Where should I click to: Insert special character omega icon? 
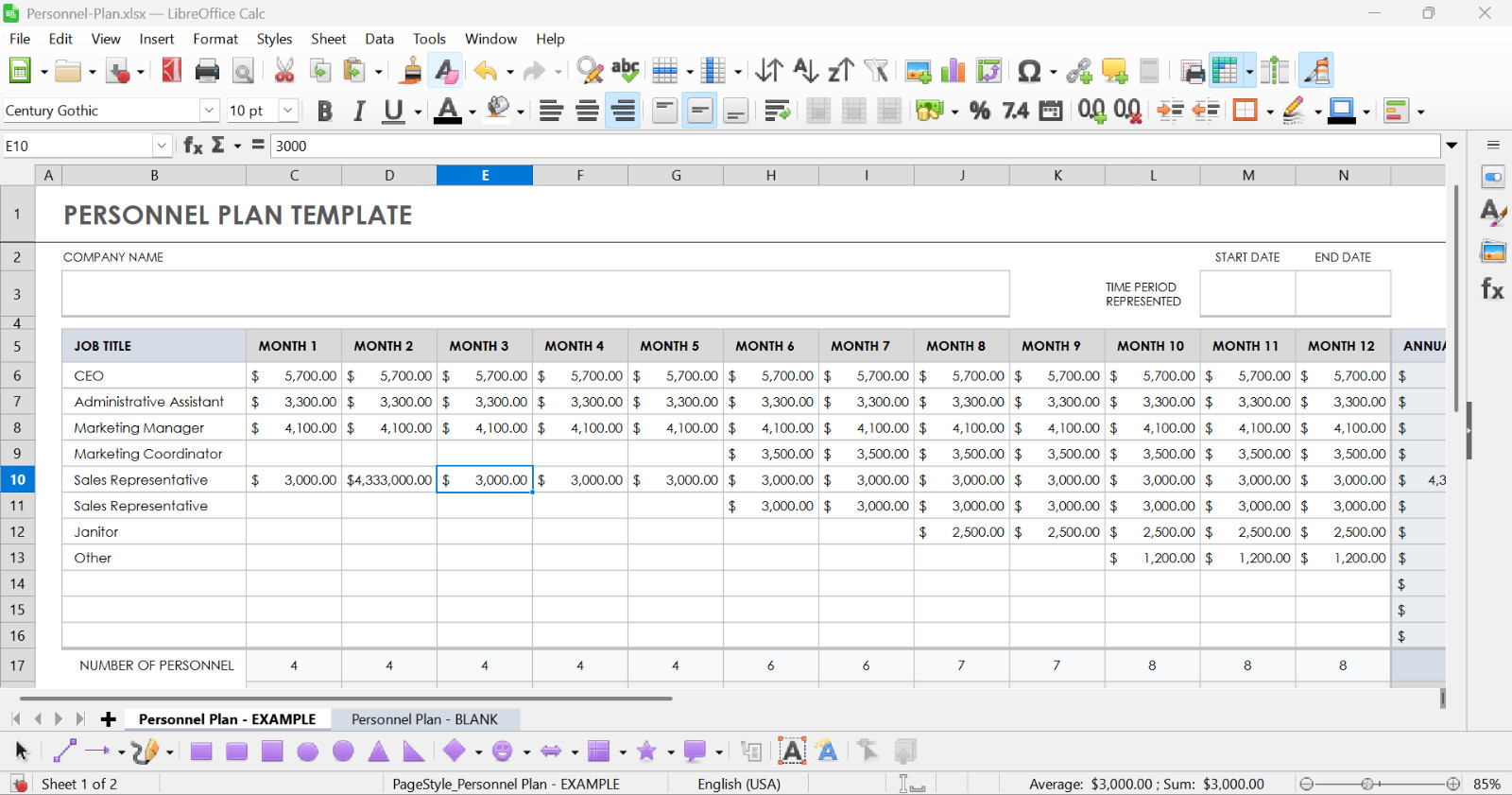pyautogui.click(x=1029, y=71)
